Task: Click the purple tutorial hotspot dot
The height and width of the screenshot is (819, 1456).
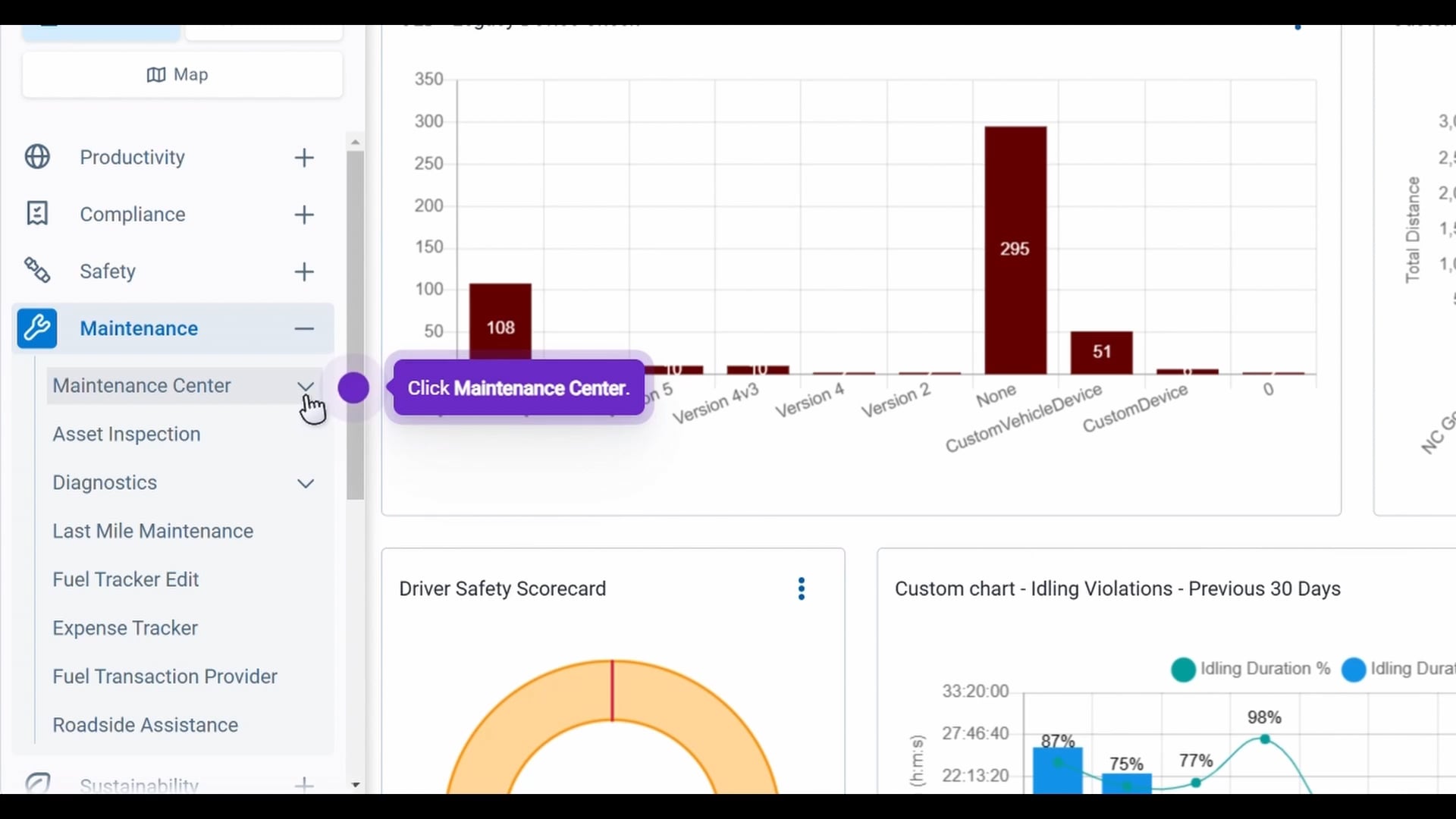Action: pos(353,388)
